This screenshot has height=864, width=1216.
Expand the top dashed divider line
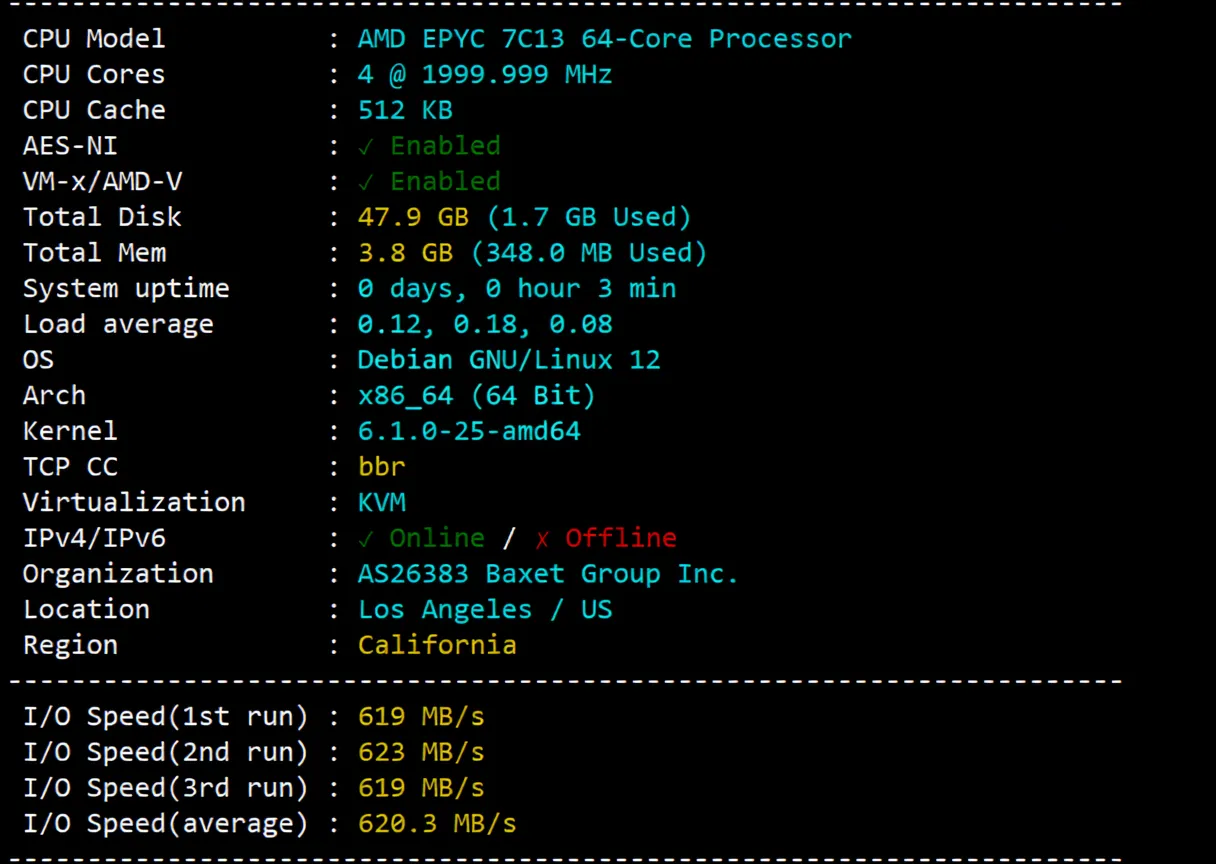(x=560, y=6)
